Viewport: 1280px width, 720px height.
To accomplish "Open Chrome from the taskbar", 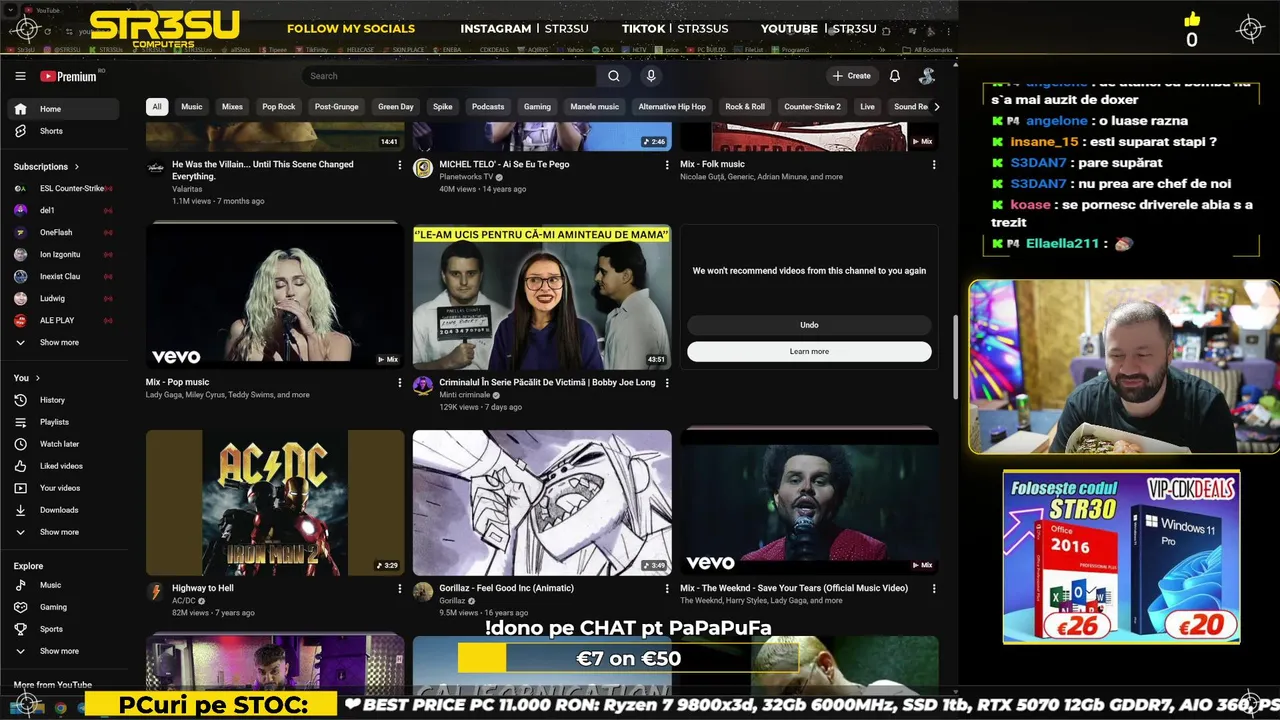I will click(60, 707).
